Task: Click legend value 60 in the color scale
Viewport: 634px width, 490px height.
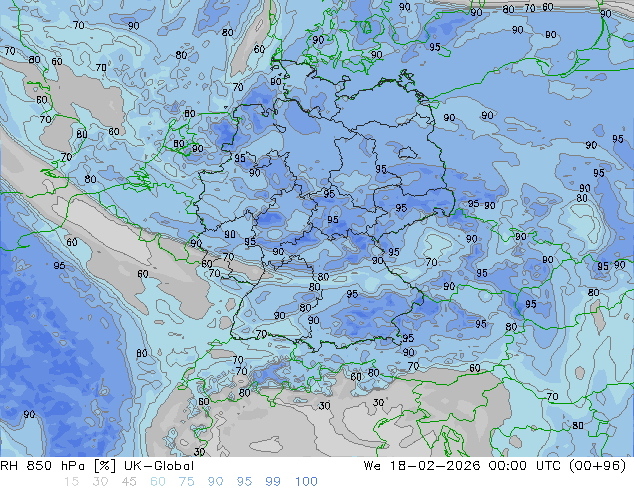Action: (x=158, y=482)
